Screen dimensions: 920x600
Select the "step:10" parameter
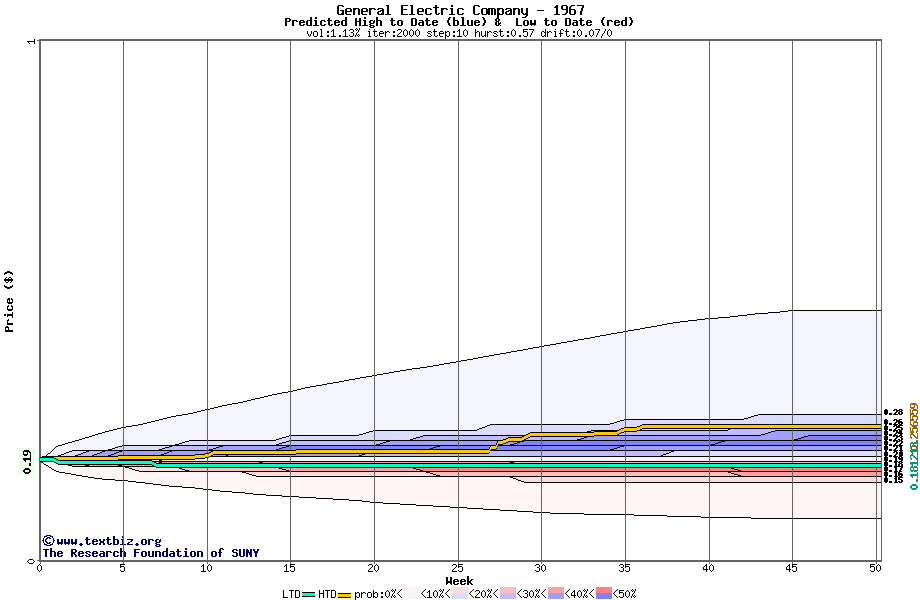coord(448,33)
